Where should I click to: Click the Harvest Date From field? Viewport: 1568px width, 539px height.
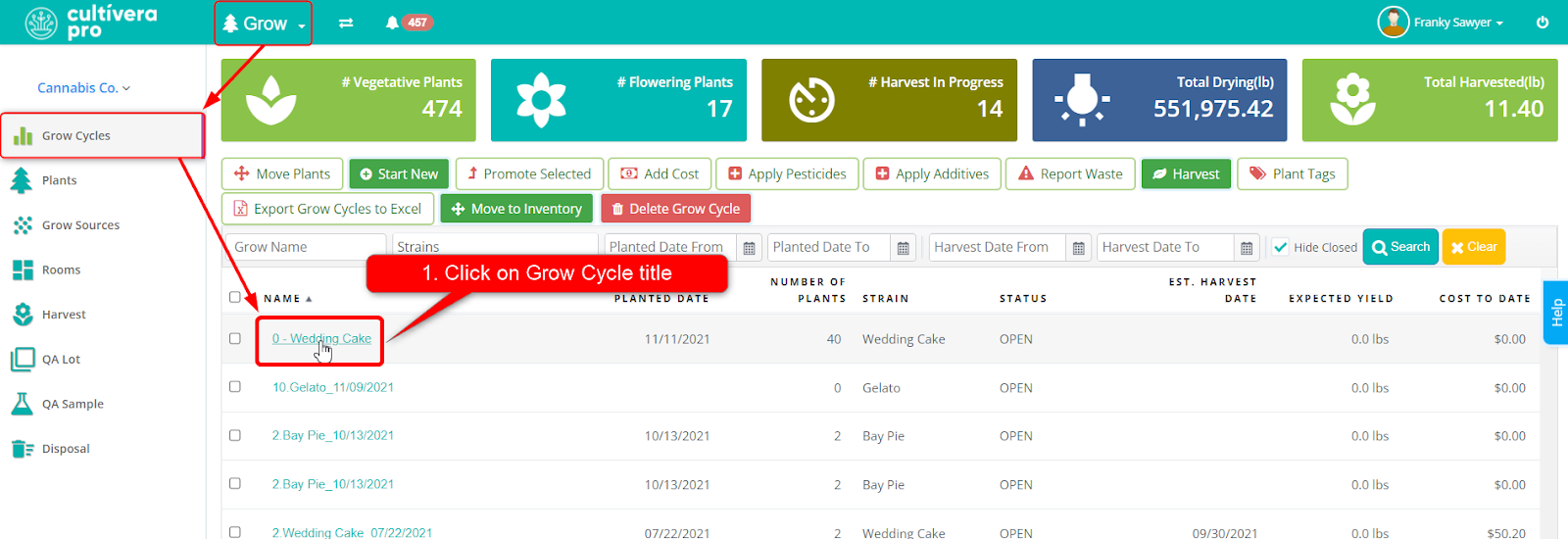[998, 247]
